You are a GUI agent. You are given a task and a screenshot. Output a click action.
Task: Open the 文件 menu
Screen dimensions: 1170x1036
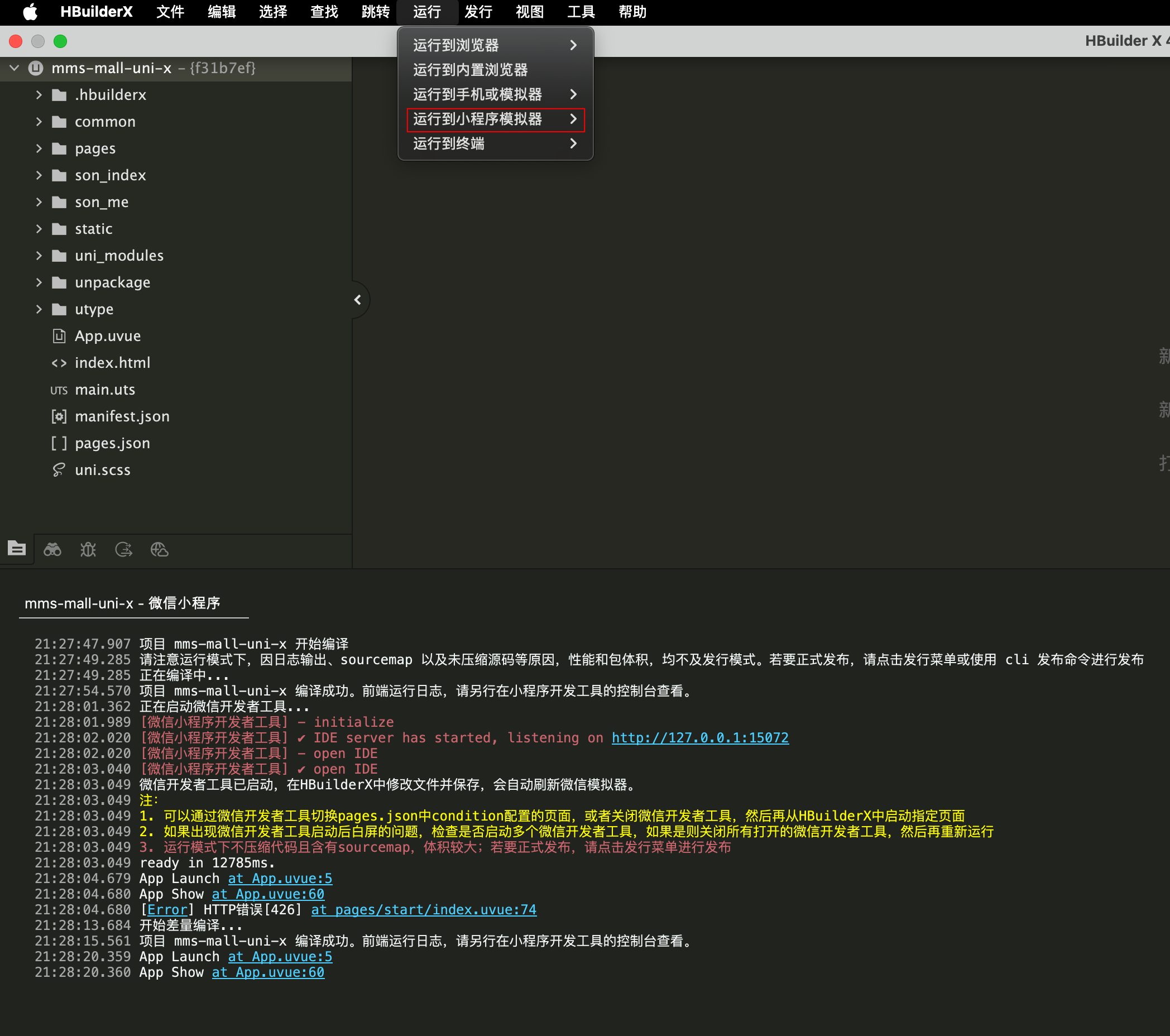point(170,12)
